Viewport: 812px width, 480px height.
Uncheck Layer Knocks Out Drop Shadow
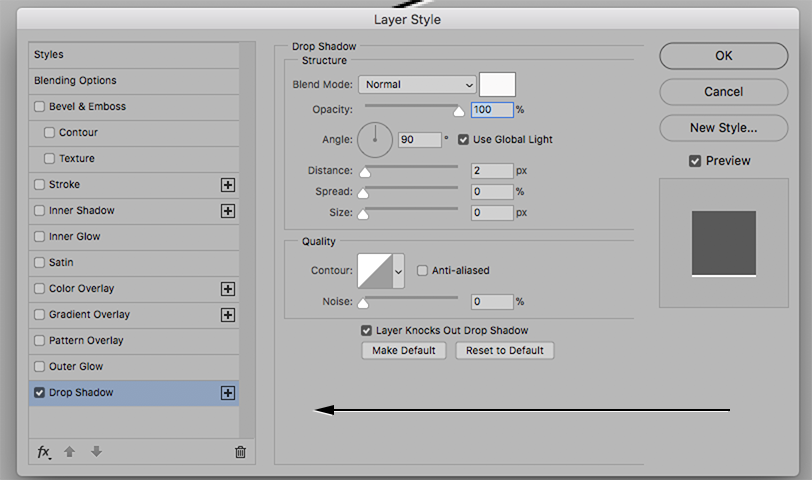tap(367, 330)
